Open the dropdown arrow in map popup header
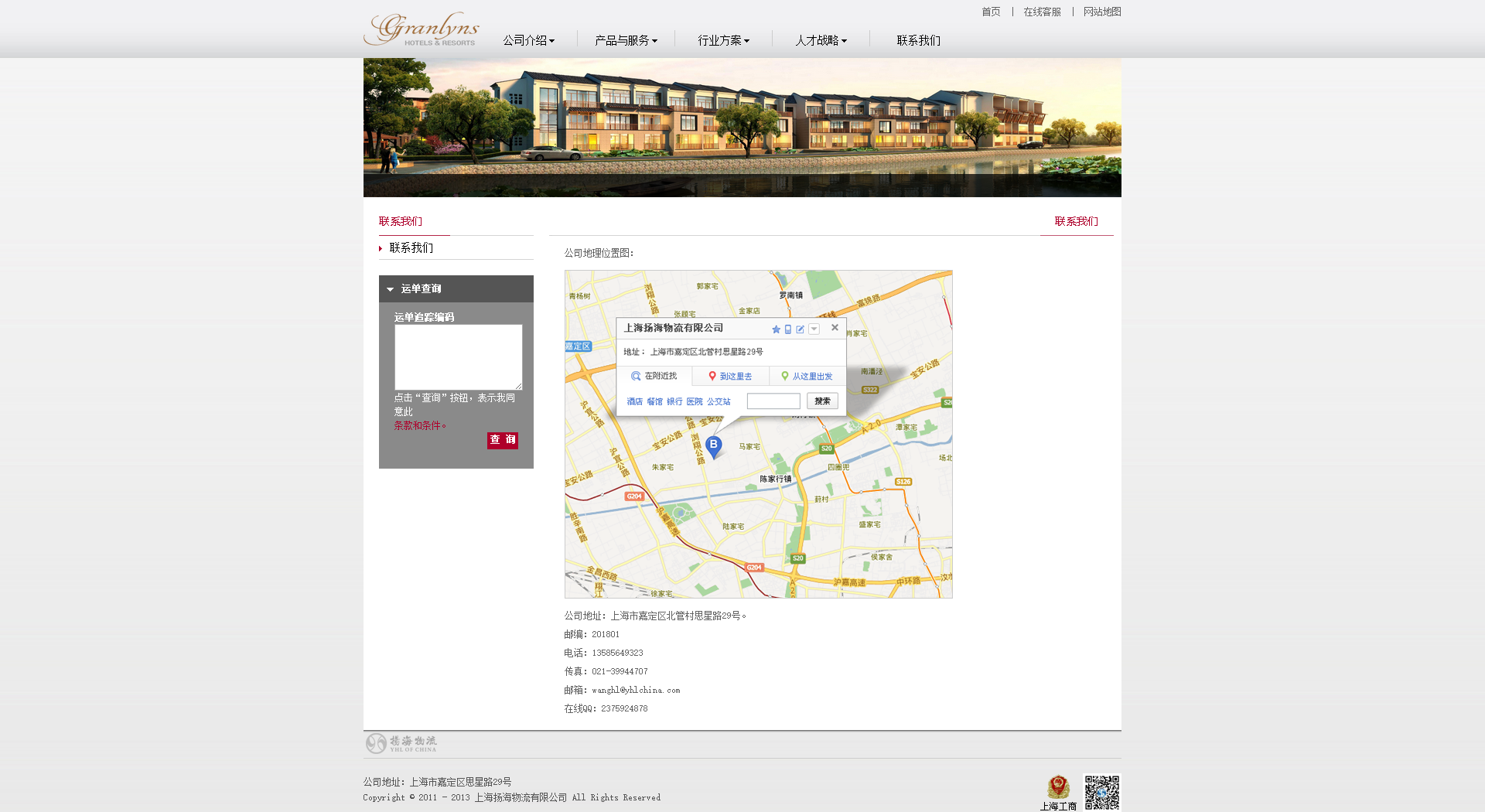Image resolution: width=1485 pixels, height=812 pixels. [x=814, y=329]
